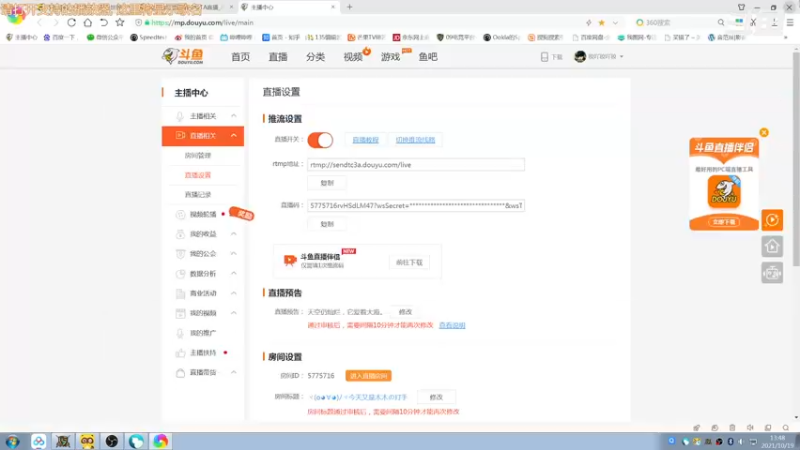
Task: Expand the 数据分析 sidebar section
Action: pos(234,273)
